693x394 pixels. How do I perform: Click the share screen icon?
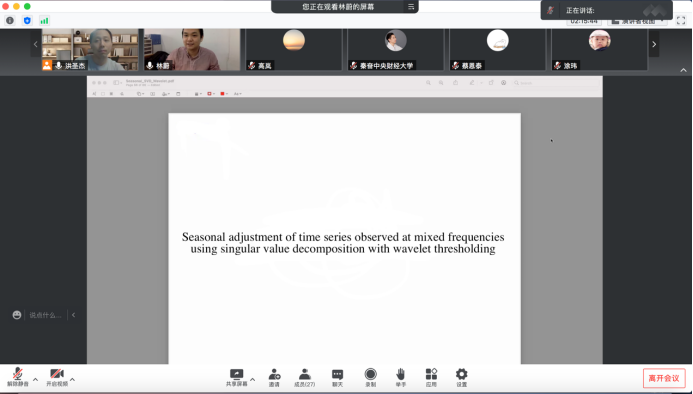click(x=236, y=375)
